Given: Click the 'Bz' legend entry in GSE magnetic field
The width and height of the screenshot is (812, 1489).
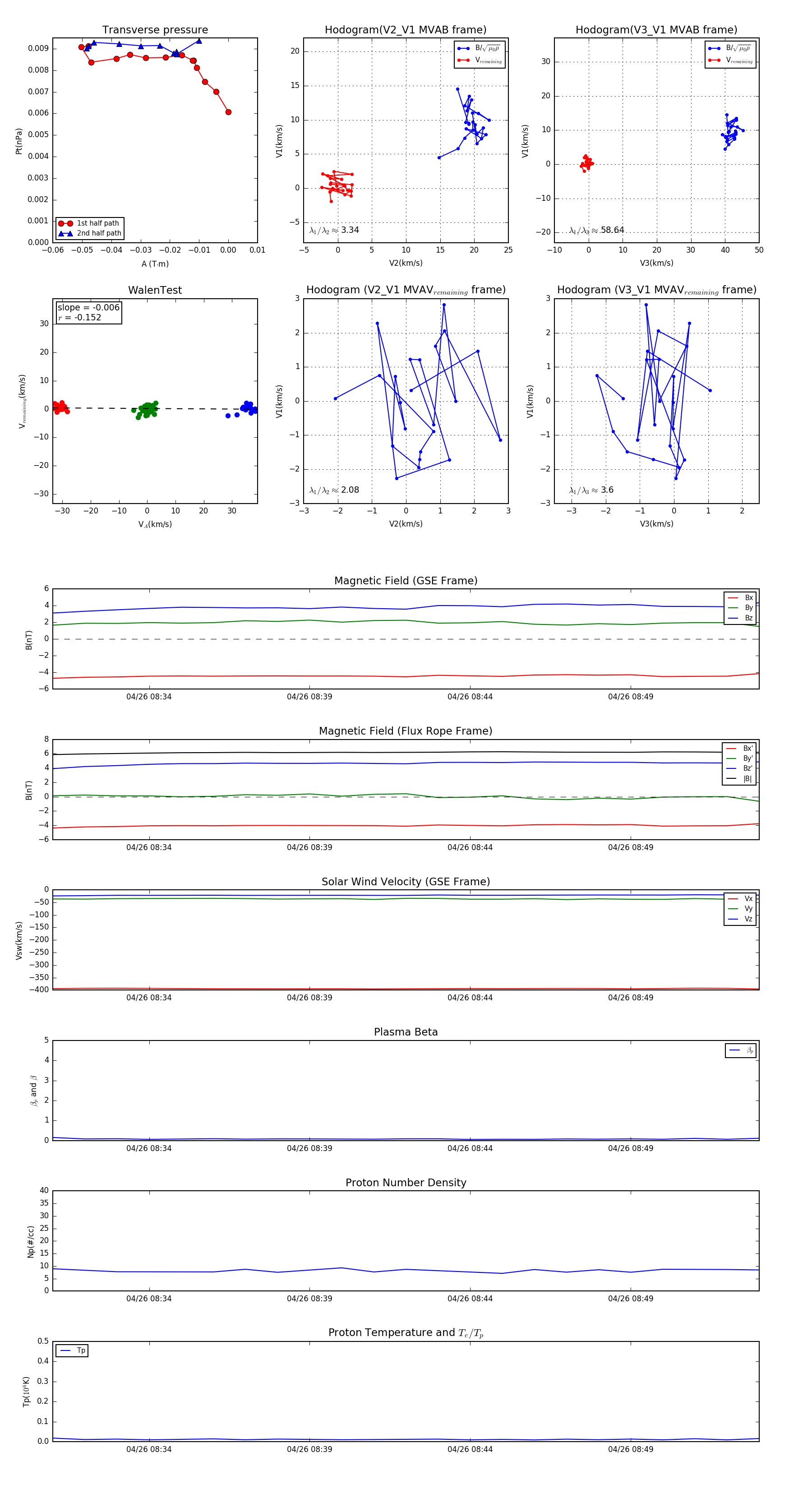Looking at the screenshot, I should tap(740, 618).
